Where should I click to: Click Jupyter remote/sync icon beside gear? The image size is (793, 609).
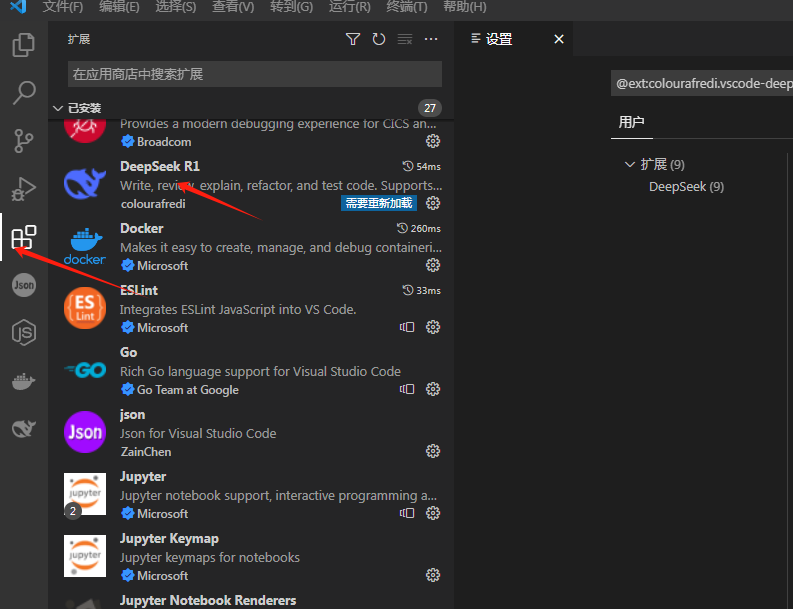[x=407, y=513]
